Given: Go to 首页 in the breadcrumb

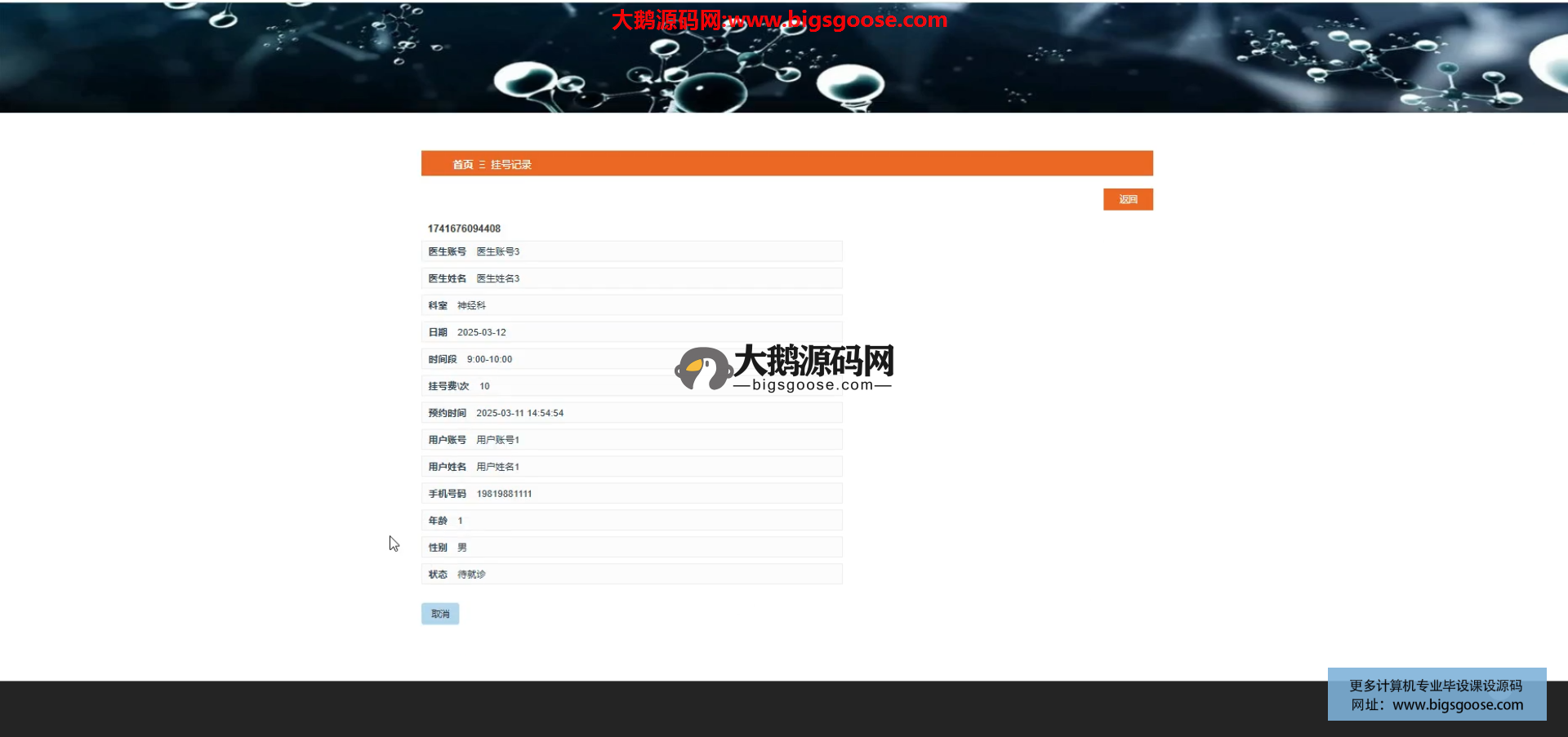Looking at the screenshot, I should point(462,165).
